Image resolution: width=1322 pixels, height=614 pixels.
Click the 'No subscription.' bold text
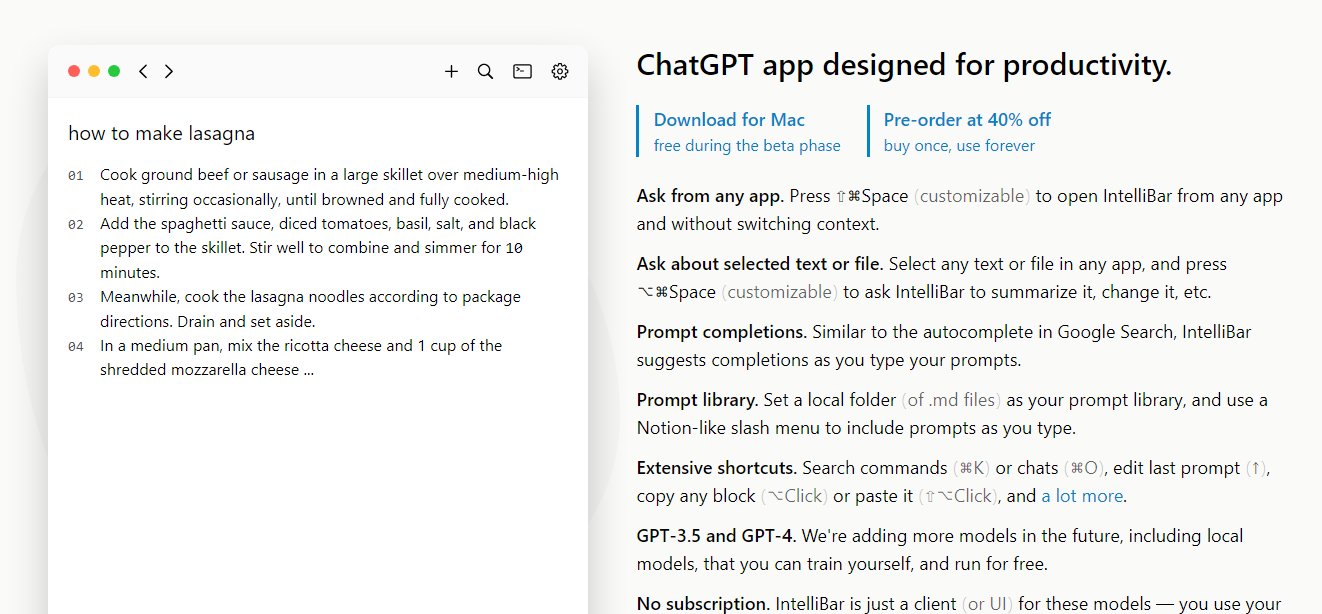[x=704, y=604]
